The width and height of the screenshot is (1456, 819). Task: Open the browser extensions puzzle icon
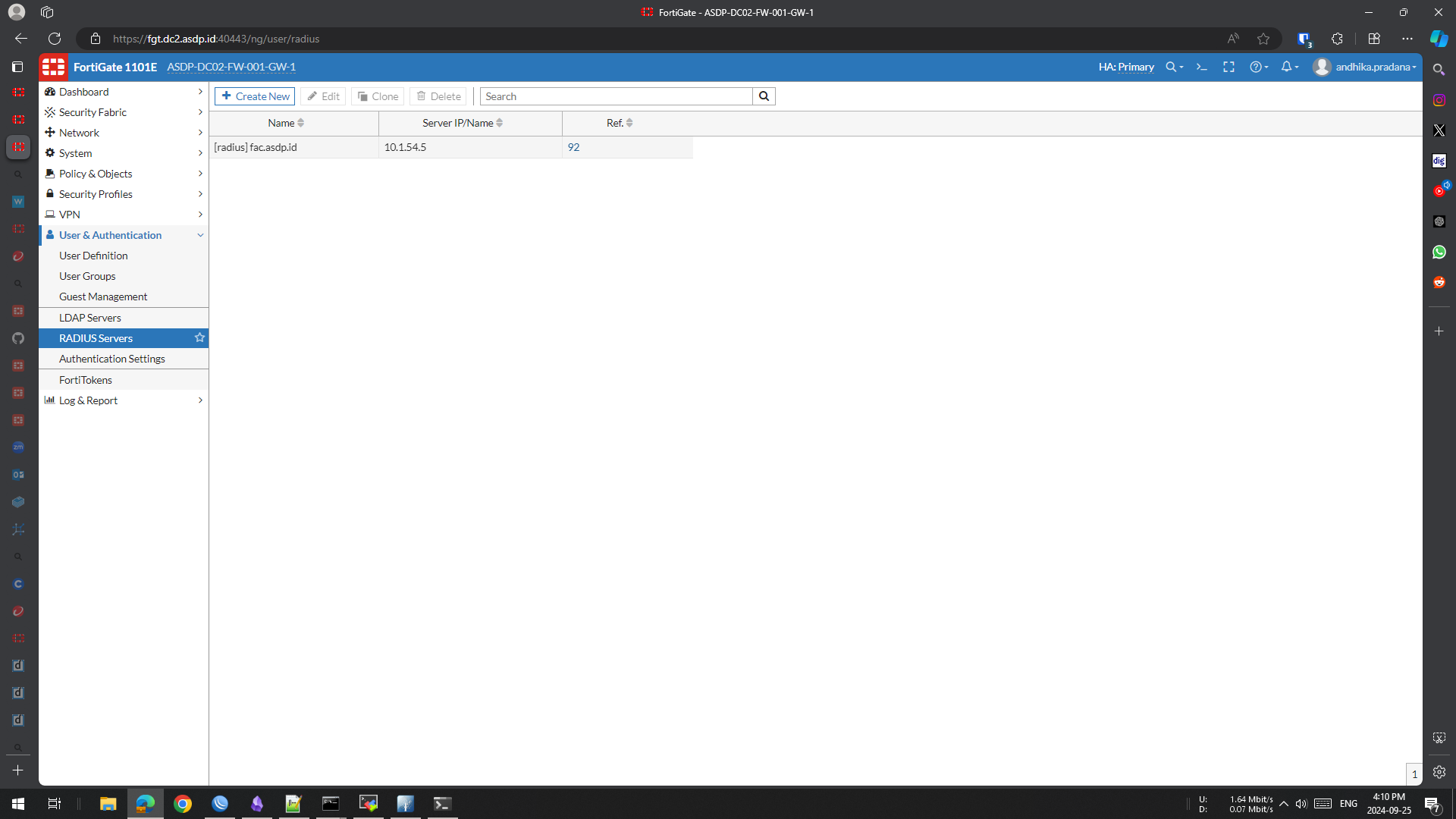tap(1337, 39)
